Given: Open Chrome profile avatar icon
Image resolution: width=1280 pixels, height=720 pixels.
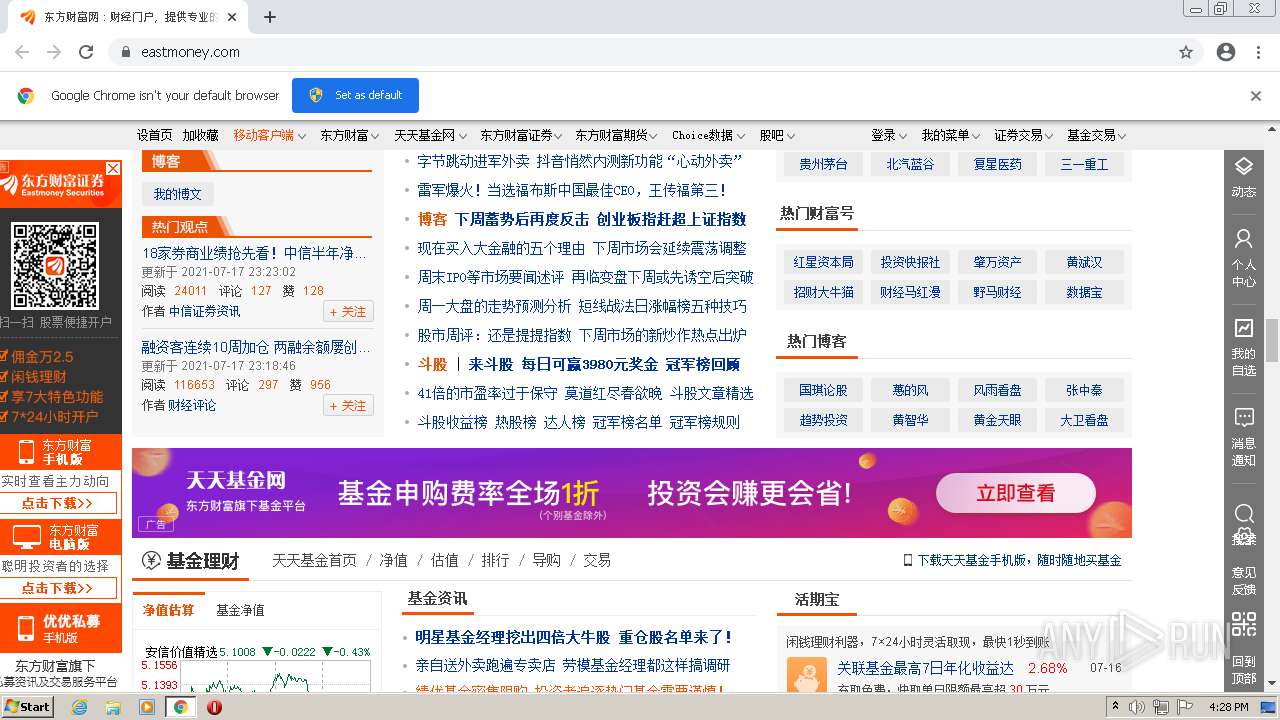Looking at the screenshot, I should click(x=1226, y=52).
